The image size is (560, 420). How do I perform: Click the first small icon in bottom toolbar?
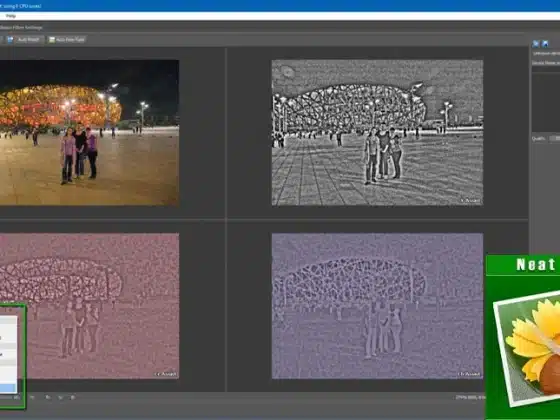pyautogui.click(x=32, y=397)
